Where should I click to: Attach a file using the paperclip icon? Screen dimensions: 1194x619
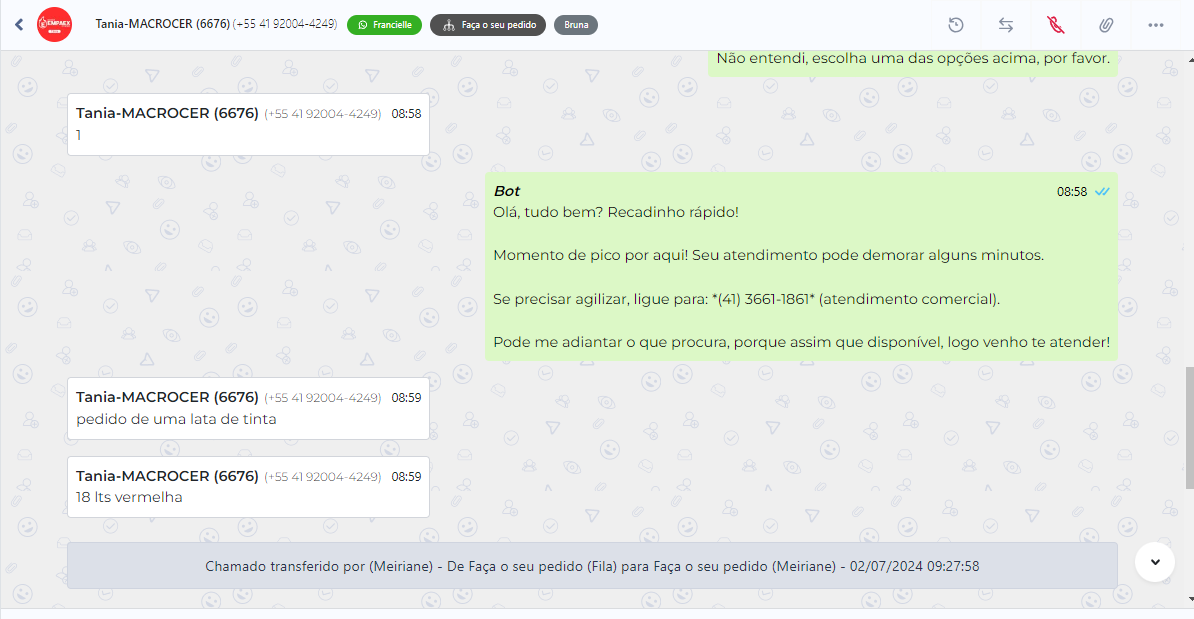(x=1105, y=25)
